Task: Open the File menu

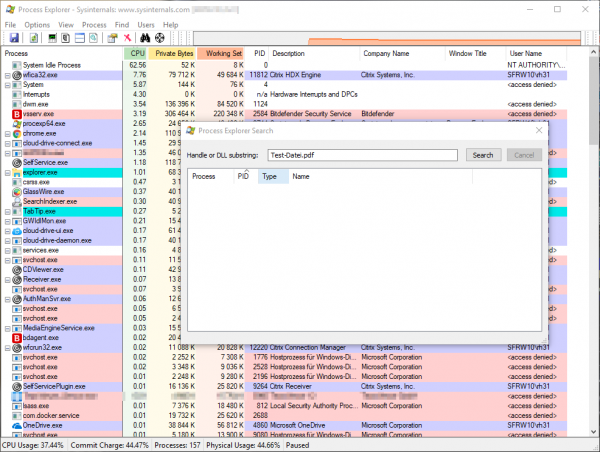Action: 10,25
